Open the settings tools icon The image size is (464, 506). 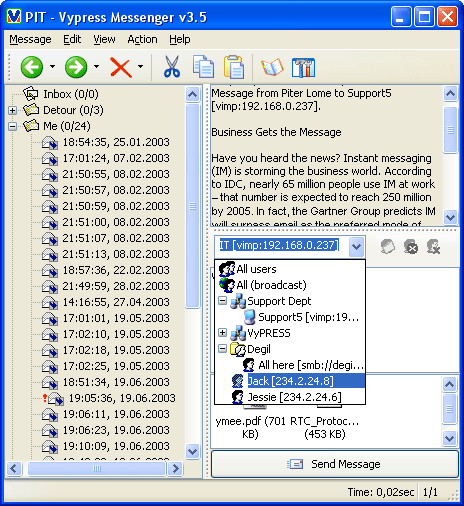pyautogui.click(x=303, y=67)
